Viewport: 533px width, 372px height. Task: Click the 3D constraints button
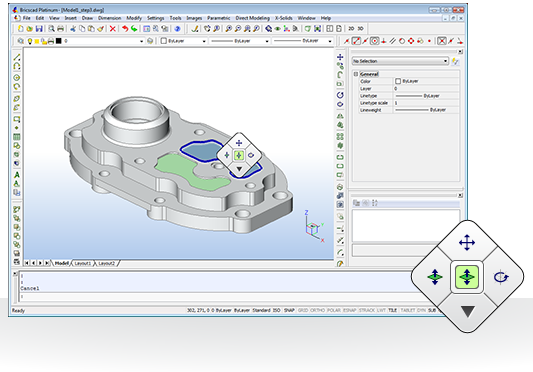(360, 29)
